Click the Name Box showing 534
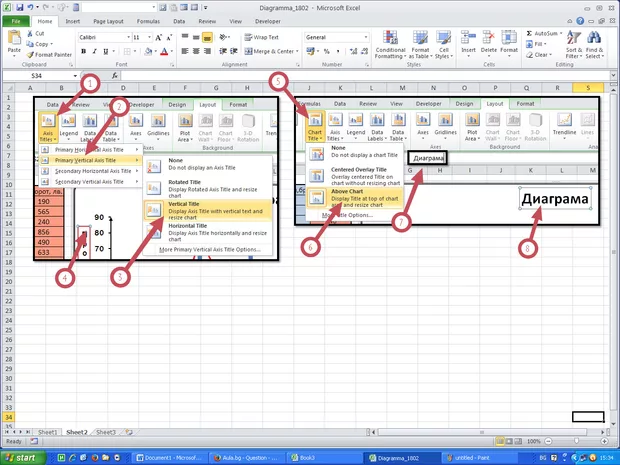The height and width of the screenshot is (465, 620). (x=38, y=76)
